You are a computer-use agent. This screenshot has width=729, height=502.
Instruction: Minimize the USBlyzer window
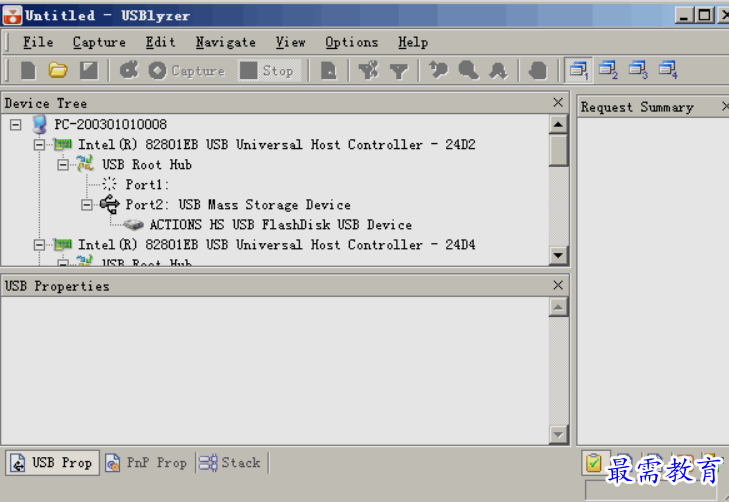tap(684, 15)
